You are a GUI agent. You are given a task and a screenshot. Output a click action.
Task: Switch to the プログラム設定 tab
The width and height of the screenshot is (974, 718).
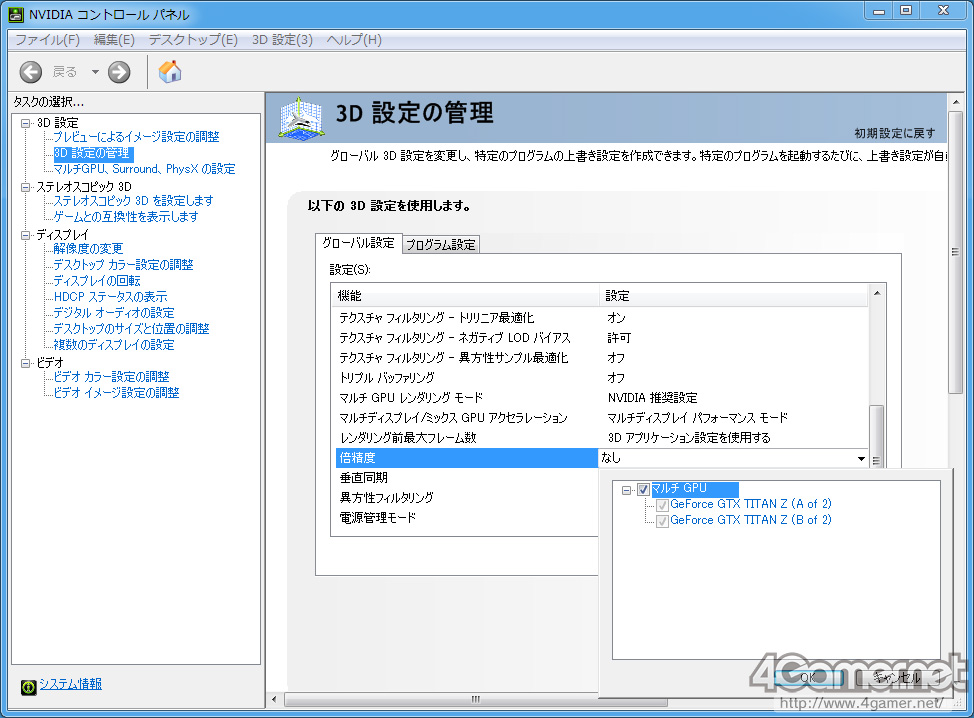tap(440, 245)
